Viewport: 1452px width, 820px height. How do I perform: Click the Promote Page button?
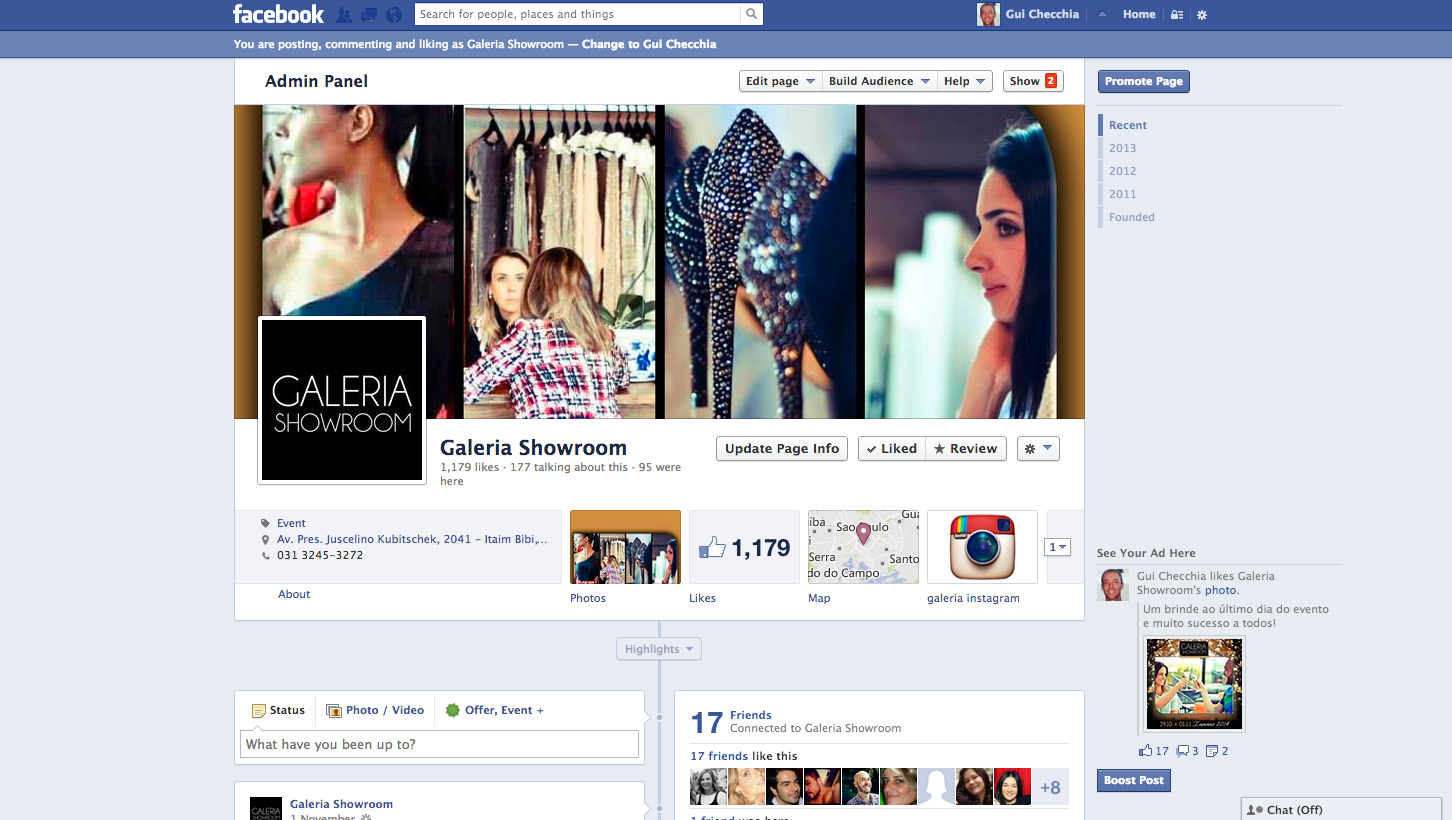[x=1144, y=81]
